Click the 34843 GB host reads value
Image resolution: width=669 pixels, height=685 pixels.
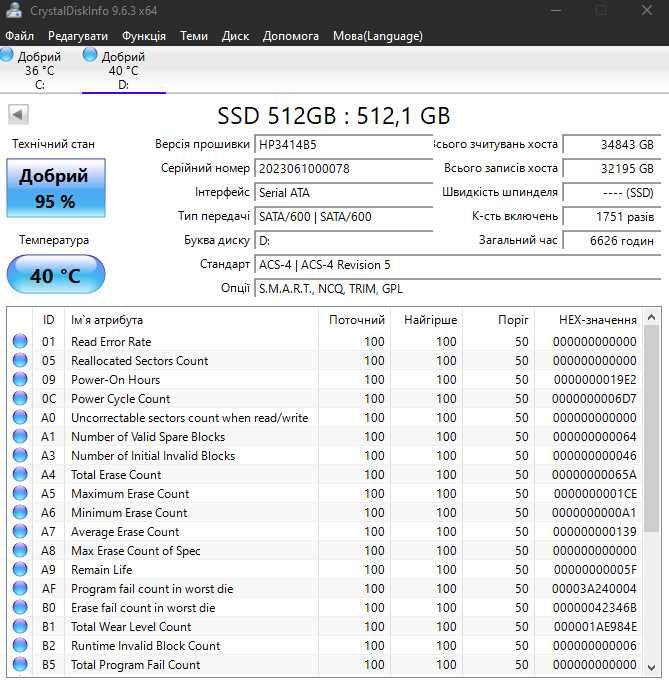612,145
